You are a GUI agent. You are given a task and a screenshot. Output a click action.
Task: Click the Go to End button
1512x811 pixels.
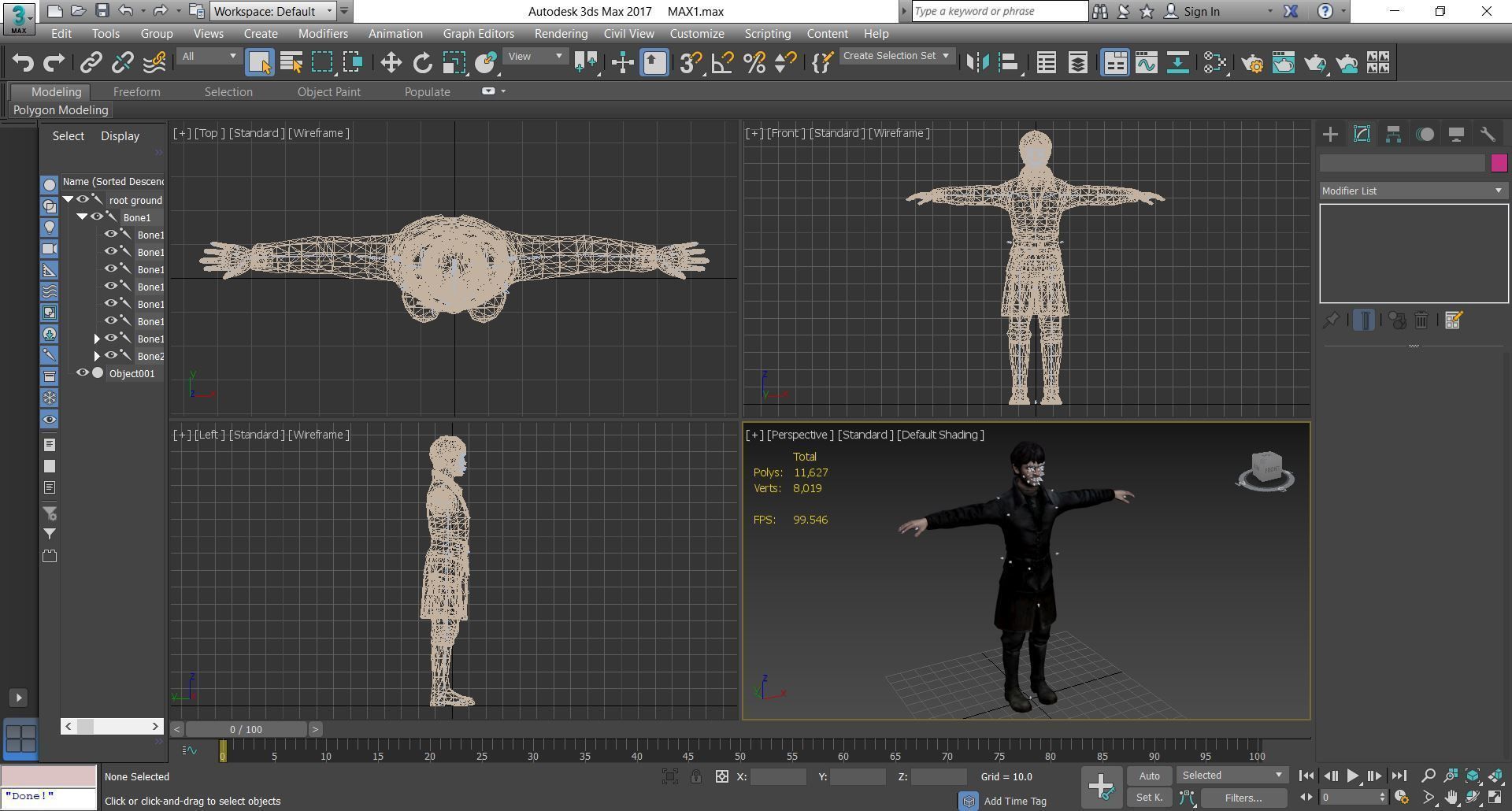click(1399, 776)
